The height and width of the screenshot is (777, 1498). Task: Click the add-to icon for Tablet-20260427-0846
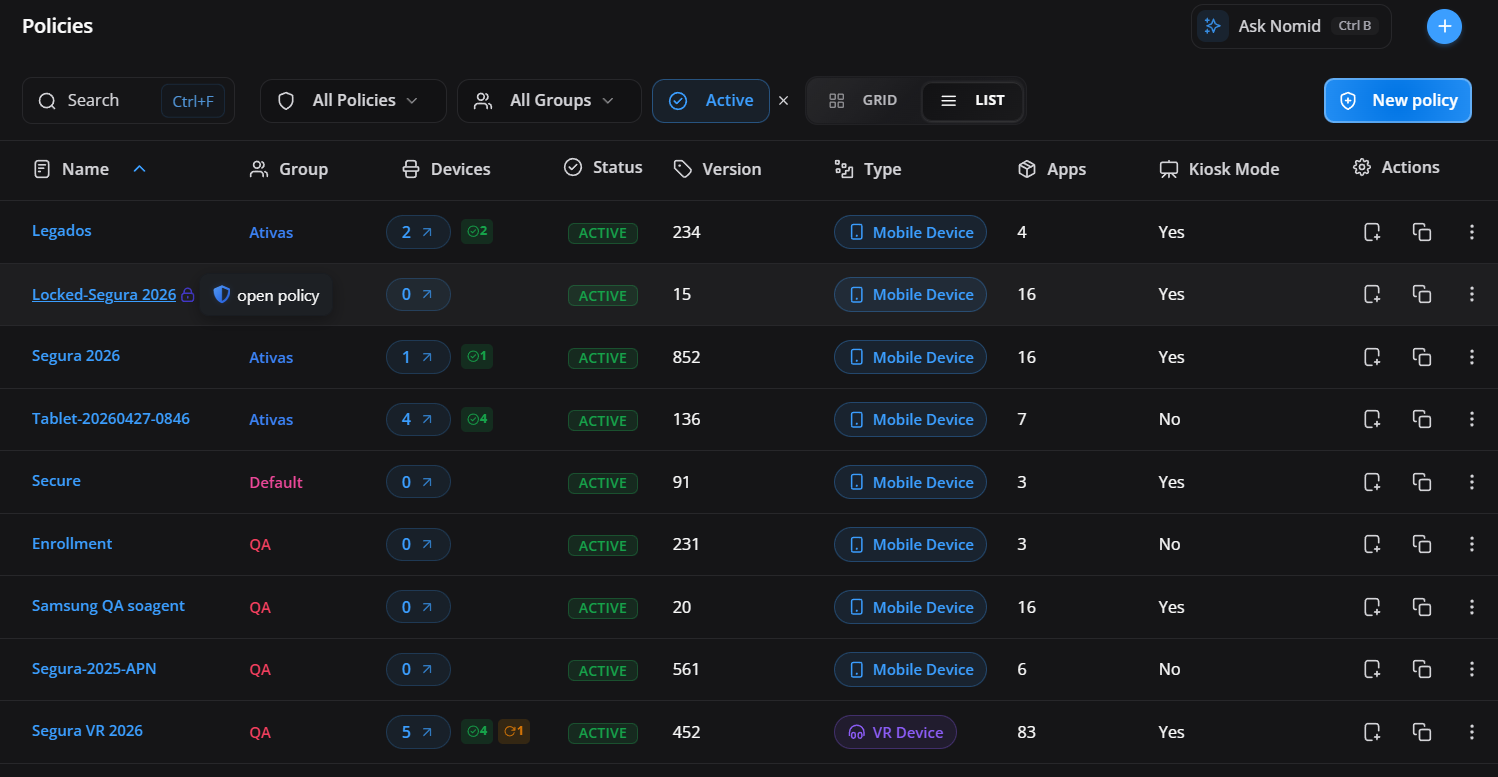coord(1372,419)
